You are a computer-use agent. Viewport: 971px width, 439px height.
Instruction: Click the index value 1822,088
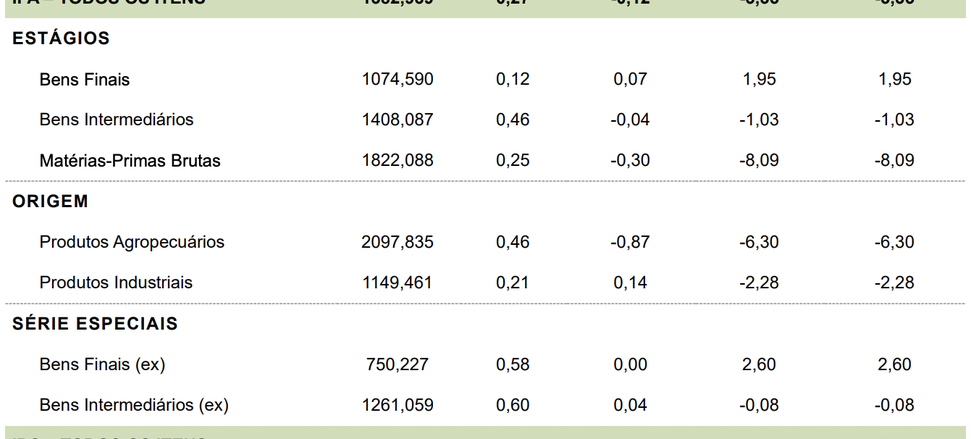pyautogui.click(x=397, y=161)
